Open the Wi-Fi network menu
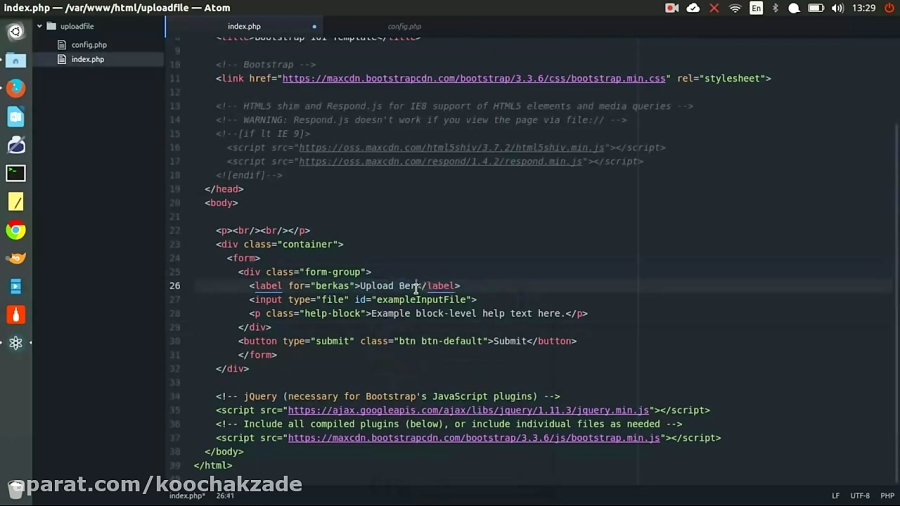900x506 pixels. [x=735, y=8]
